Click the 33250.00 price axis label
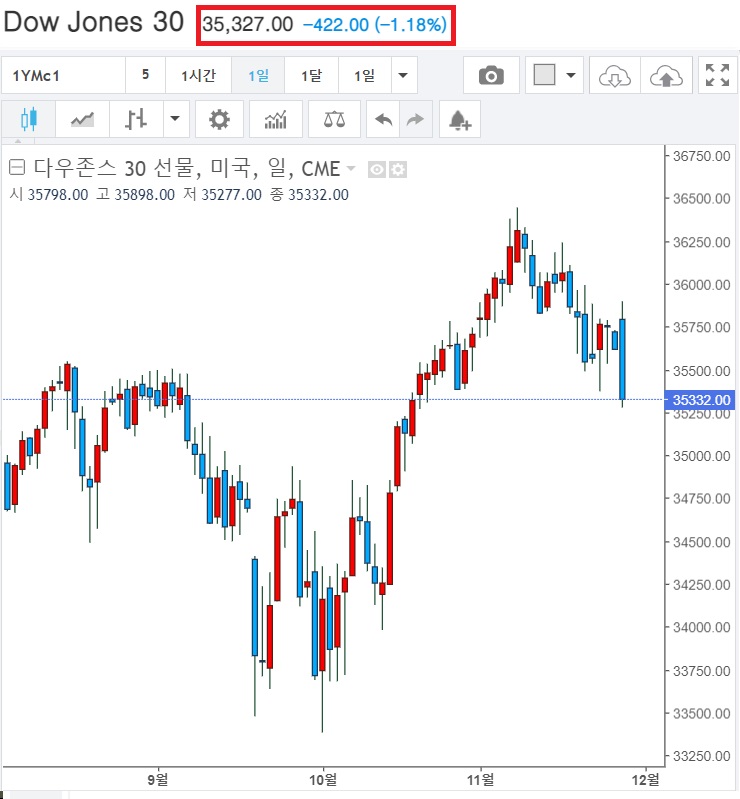The width and height of the screenshot is (740, 799). 701,756
